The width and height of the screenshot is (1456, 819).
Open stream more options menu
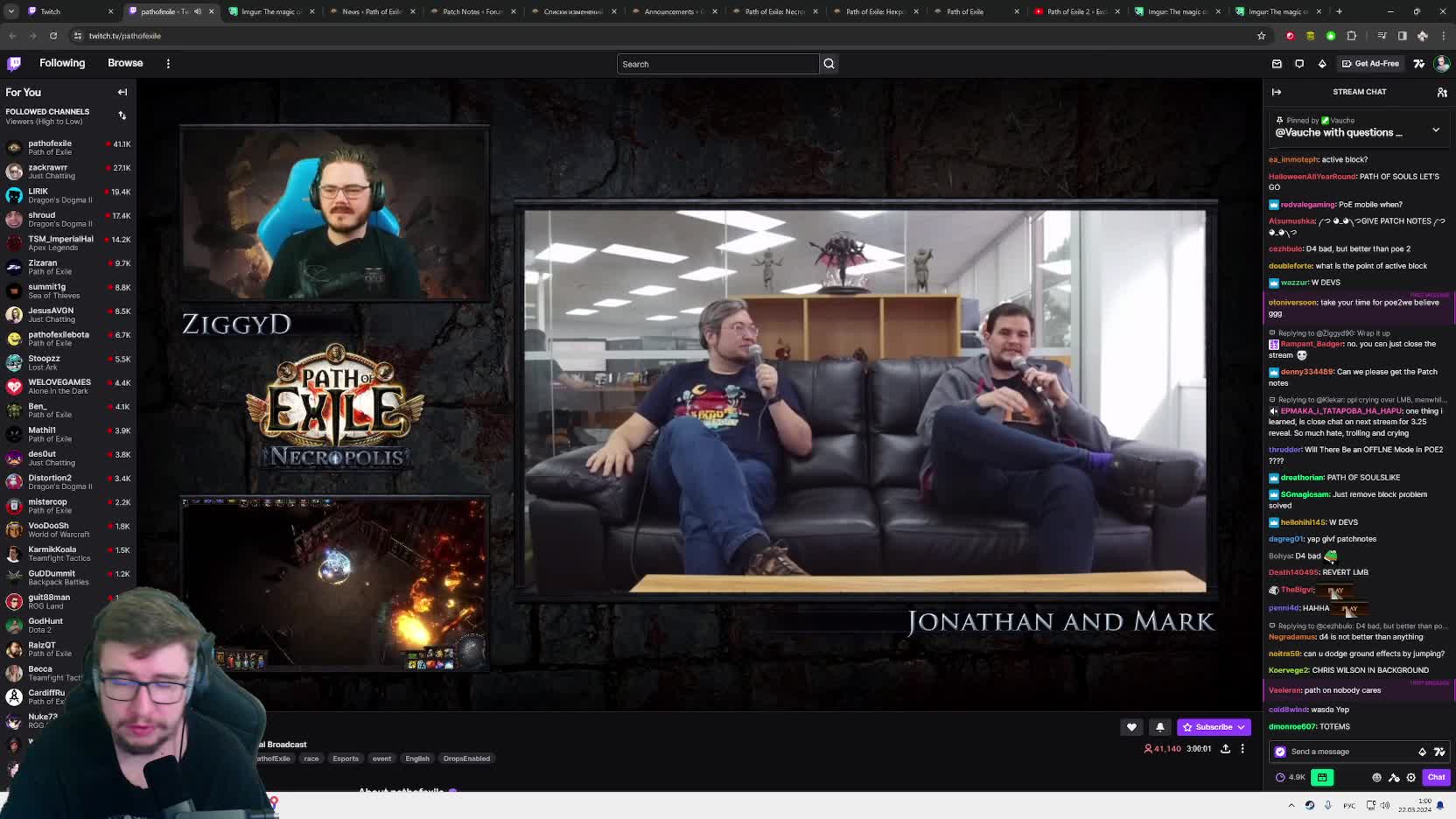tap(1242, 749)
